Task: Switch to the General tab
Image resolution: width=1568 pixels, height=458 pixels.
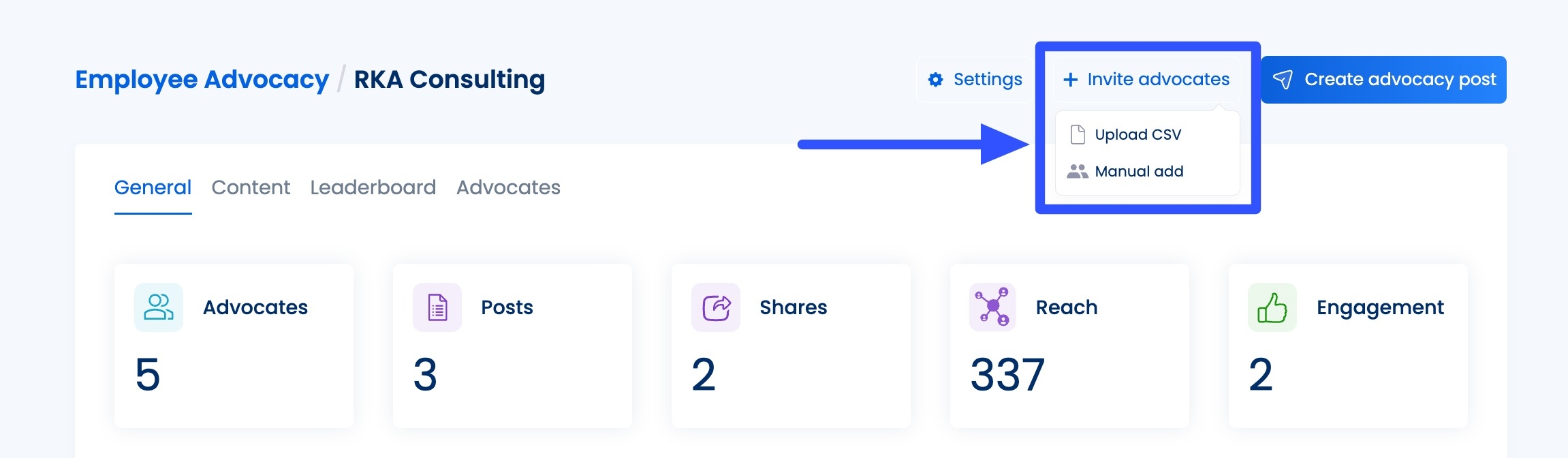Action: point(153,187)
